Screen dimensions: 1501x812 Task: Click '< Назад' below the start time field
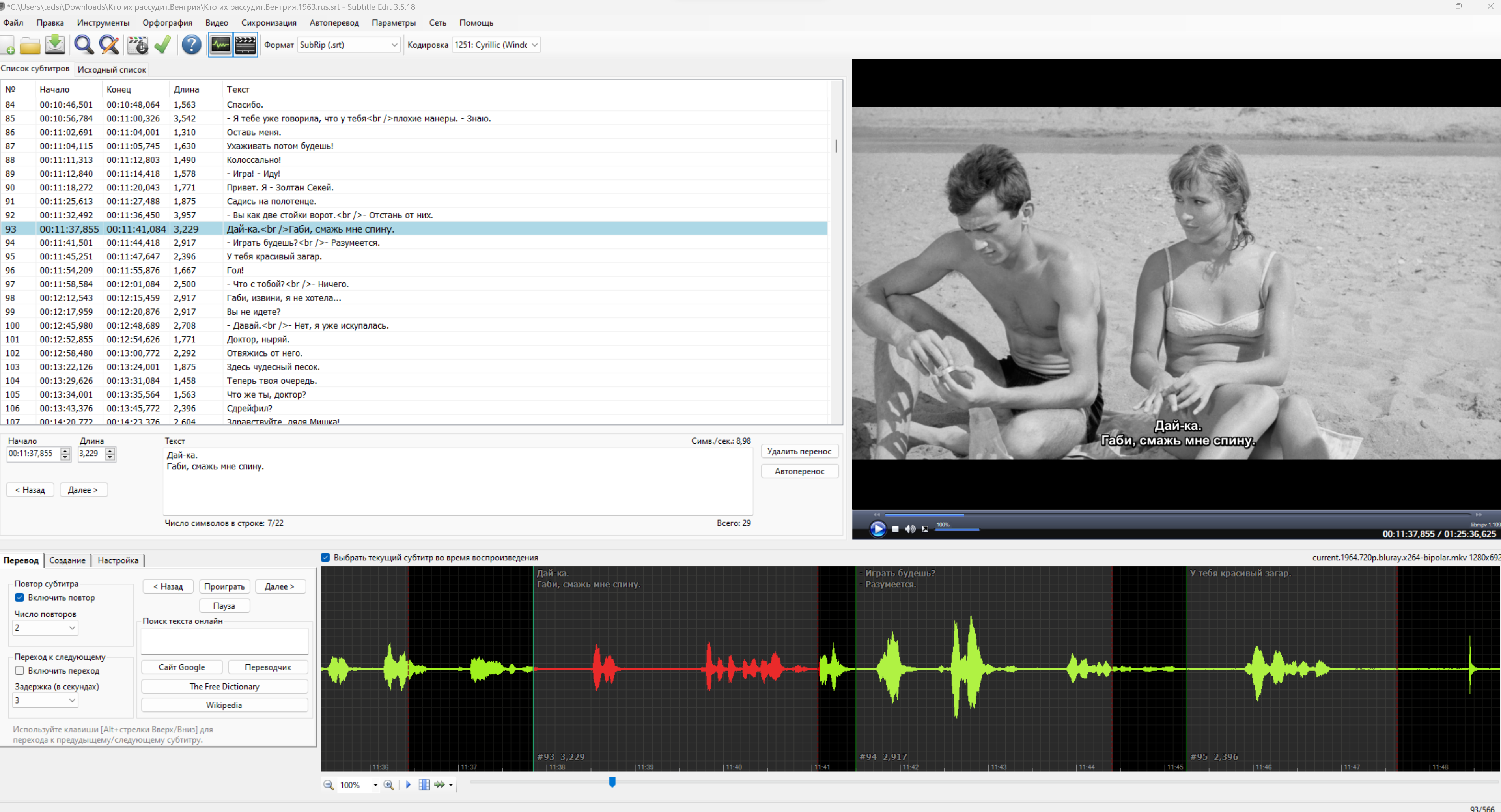click(x=30, y=490)
